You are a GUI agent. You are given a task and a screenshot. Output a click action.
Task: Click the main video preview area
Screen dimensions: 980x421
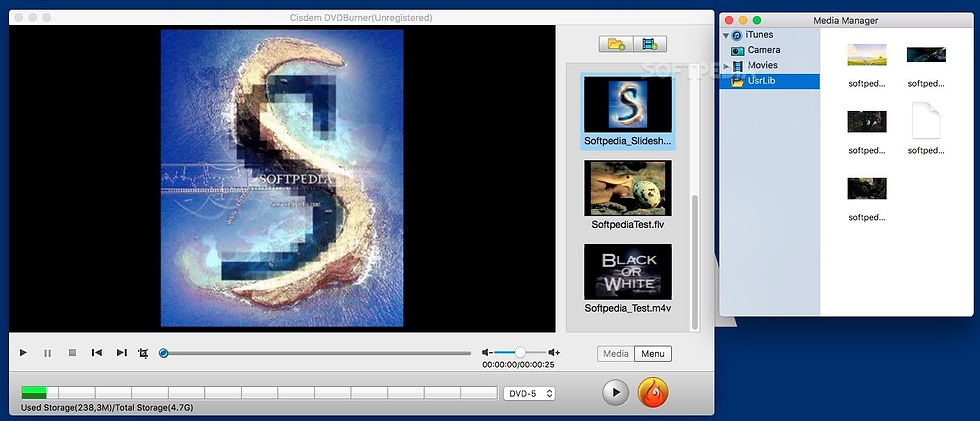coord(282,178)
